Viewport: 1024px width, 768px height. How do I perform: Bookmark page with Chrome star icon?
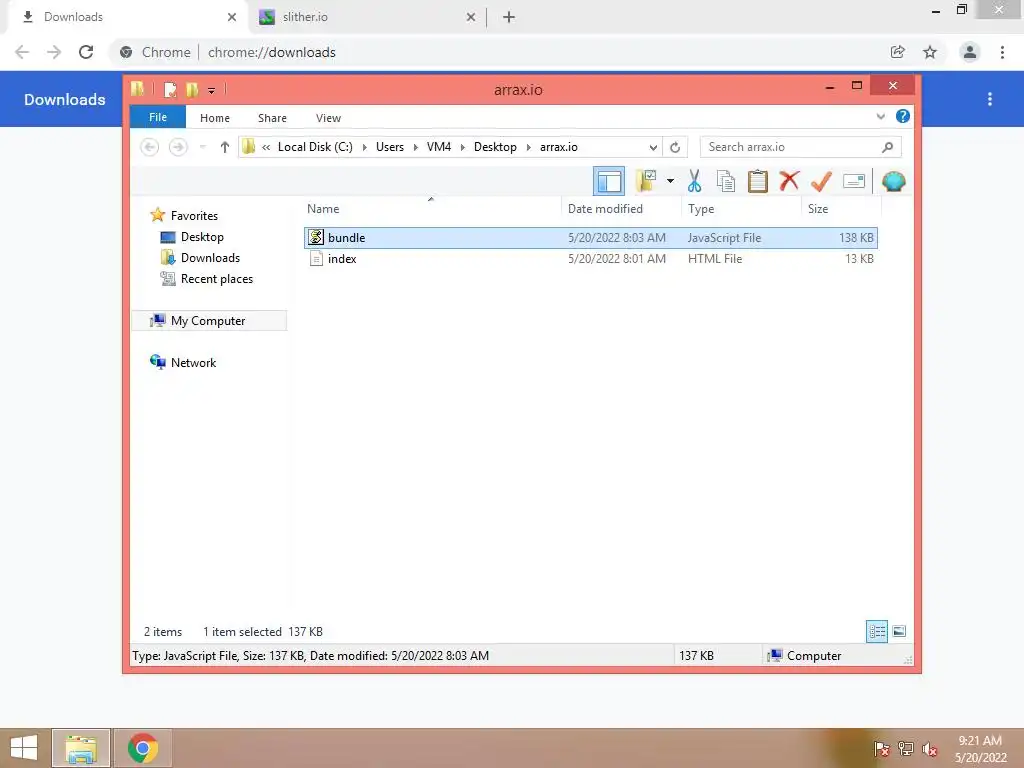click(x=930, y=52)
